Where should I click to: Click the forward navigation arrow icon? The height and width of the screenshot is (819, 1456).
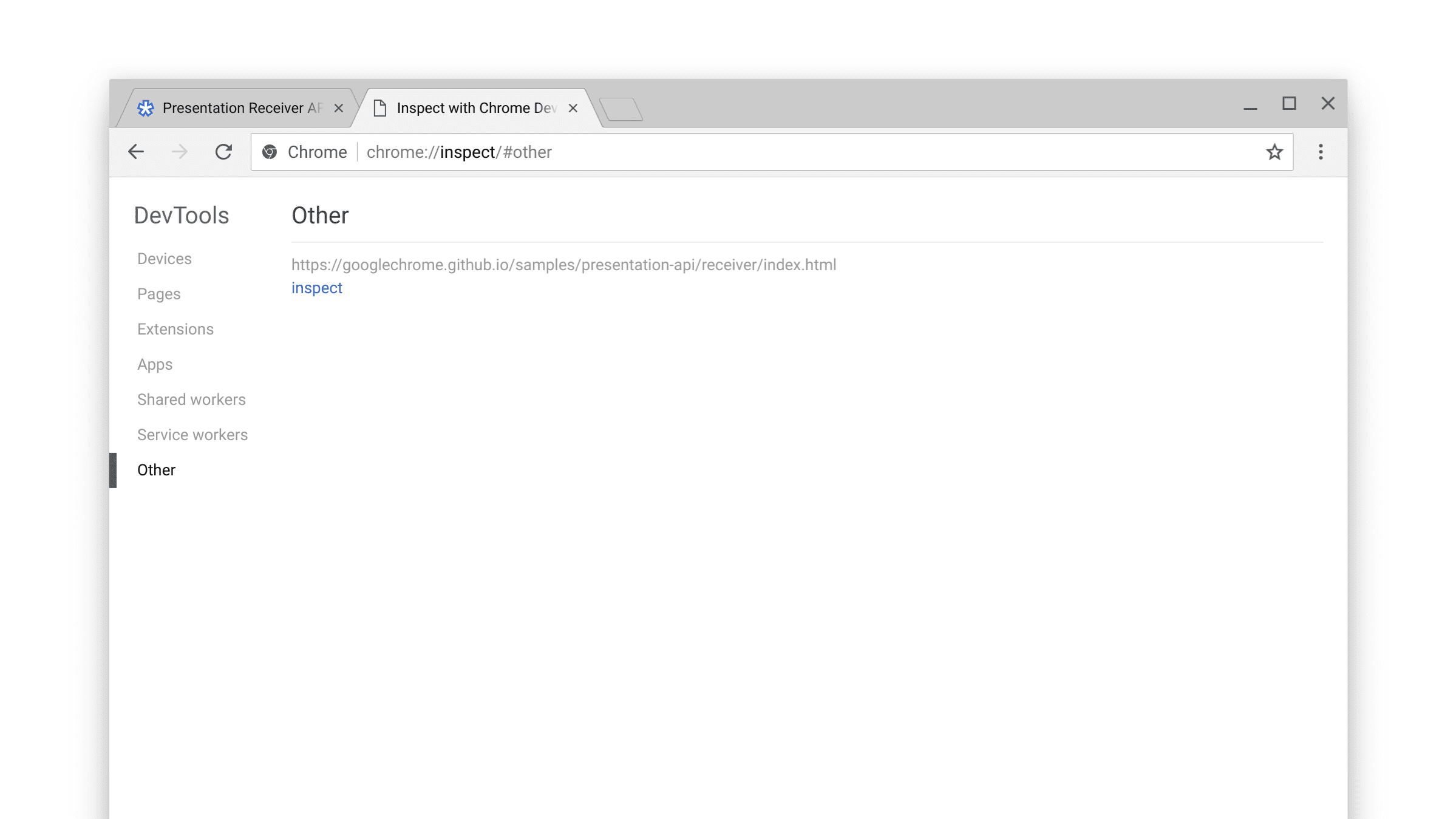click(x=180, y=152)
